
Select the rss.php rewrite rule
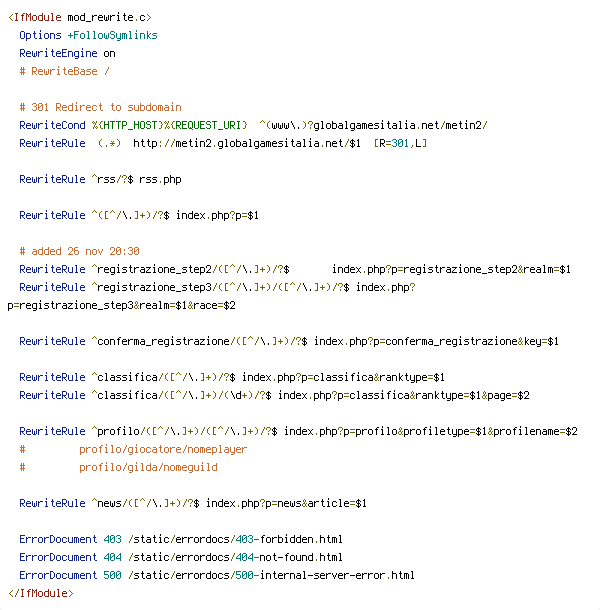[x=100, y=179]
